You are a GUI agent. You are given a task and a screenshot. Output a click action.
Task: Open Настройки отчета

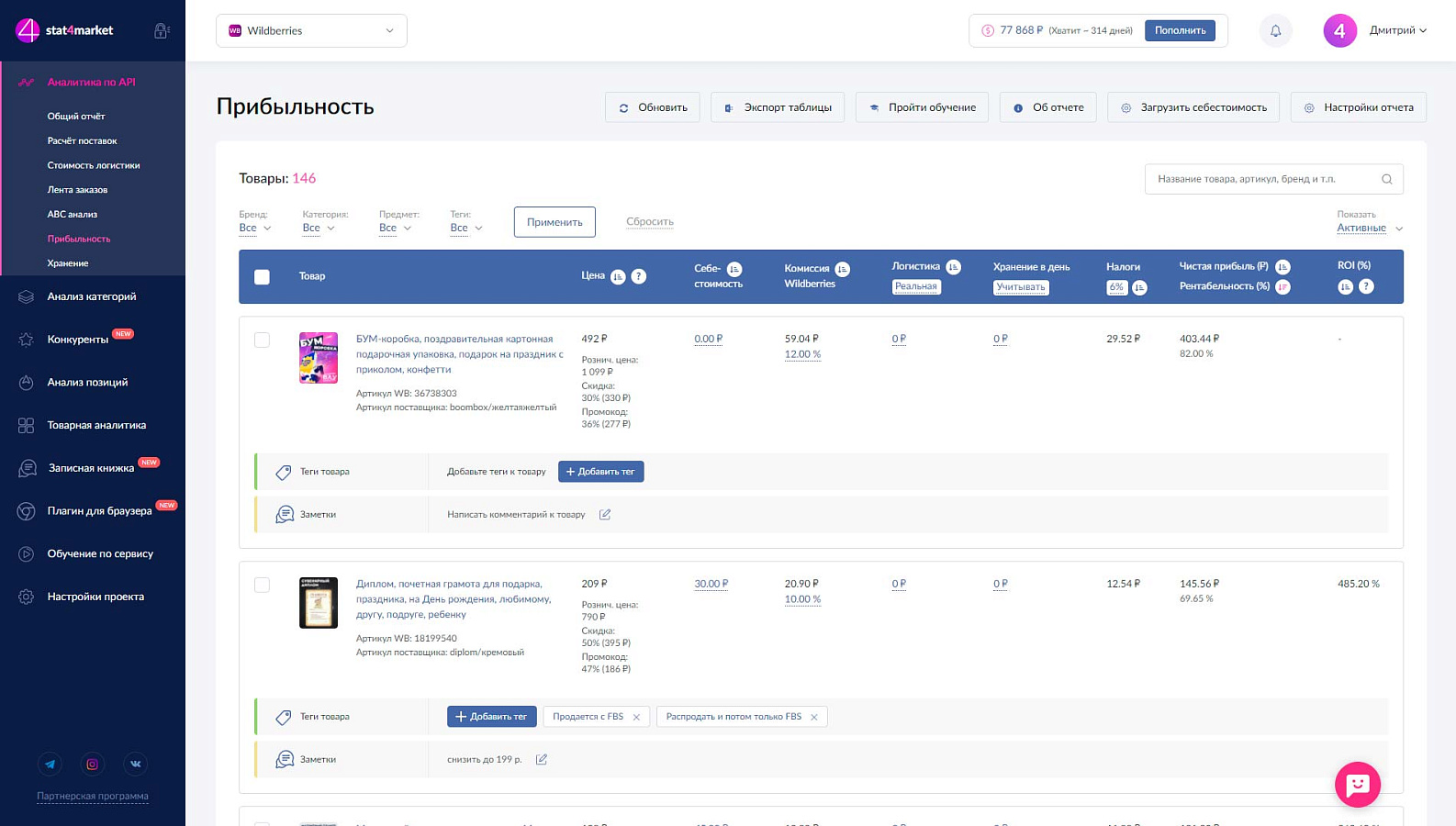(x=1359, y=107)
